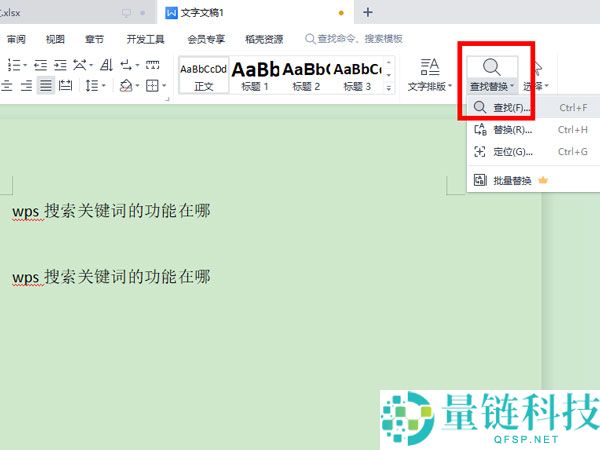Toggle right alignment
600x450 pixels.
tap(26, 85)
